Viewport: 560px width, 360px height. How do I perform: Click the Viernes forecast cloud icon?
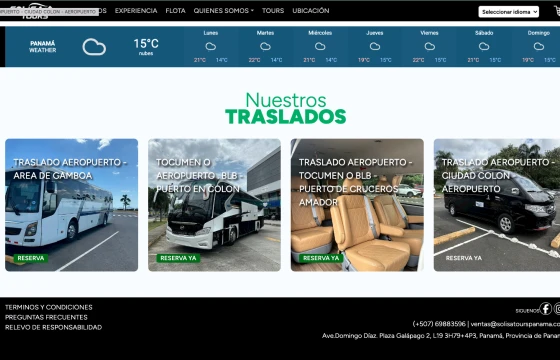click(429, 46)
